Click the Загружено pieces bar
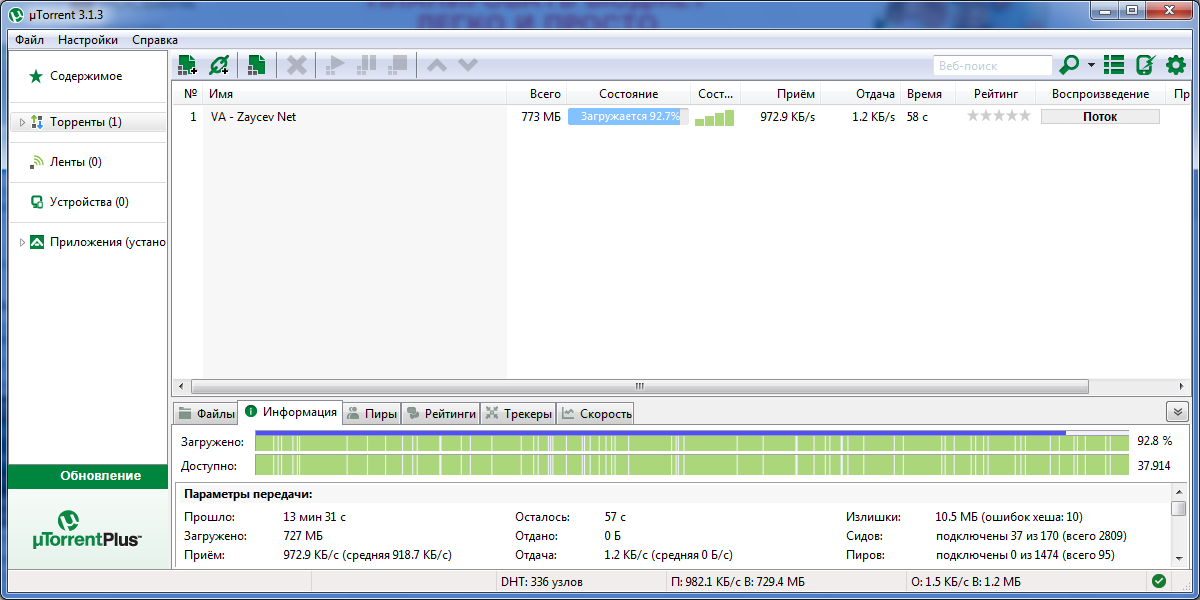The height and width of the screenshot is (600, 1200). click(x=690, y=441)
